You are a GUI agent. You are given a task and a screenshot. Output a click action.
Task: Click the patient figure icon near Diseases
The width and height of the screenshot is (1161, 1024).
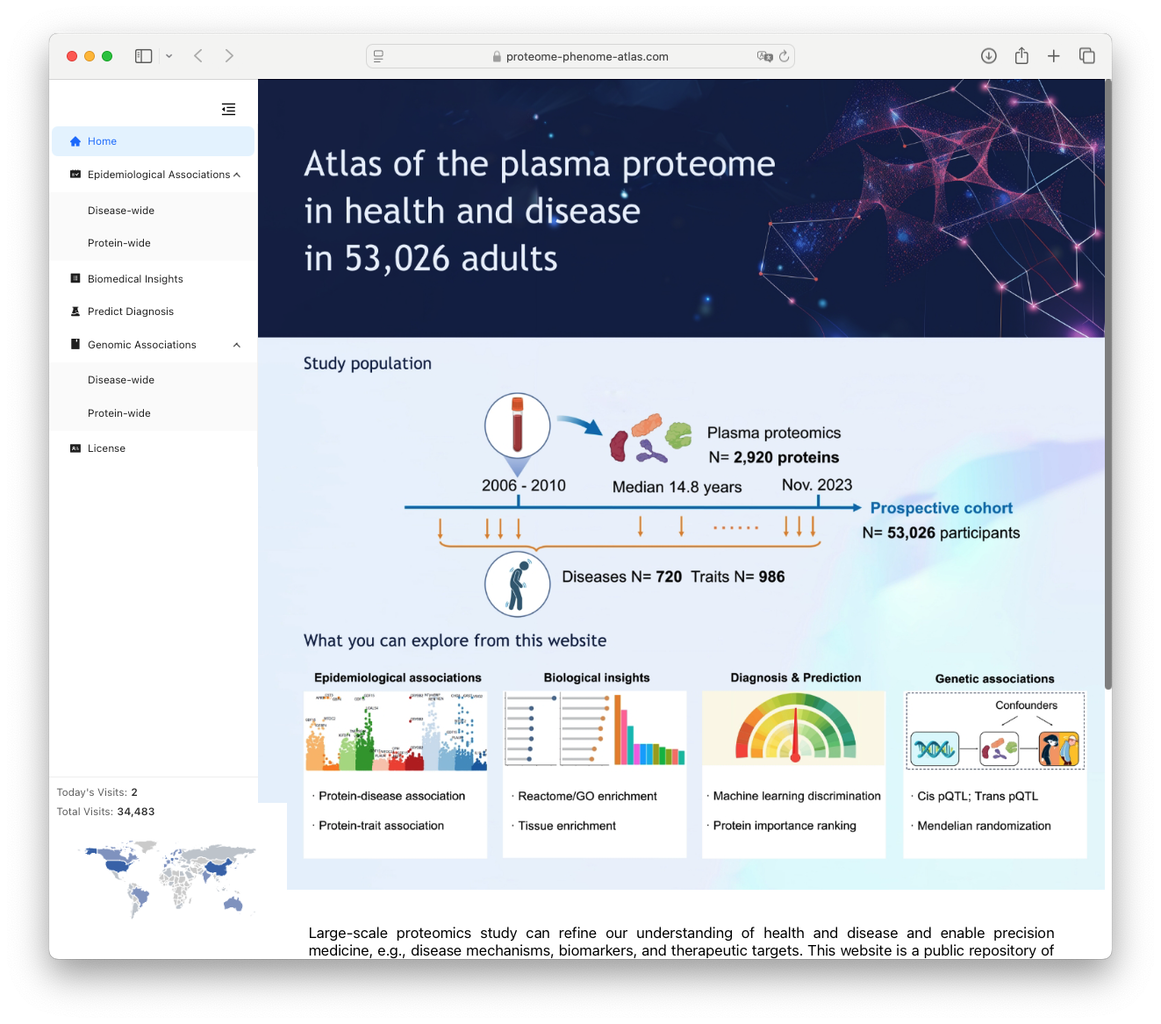(x=518, y=583)
